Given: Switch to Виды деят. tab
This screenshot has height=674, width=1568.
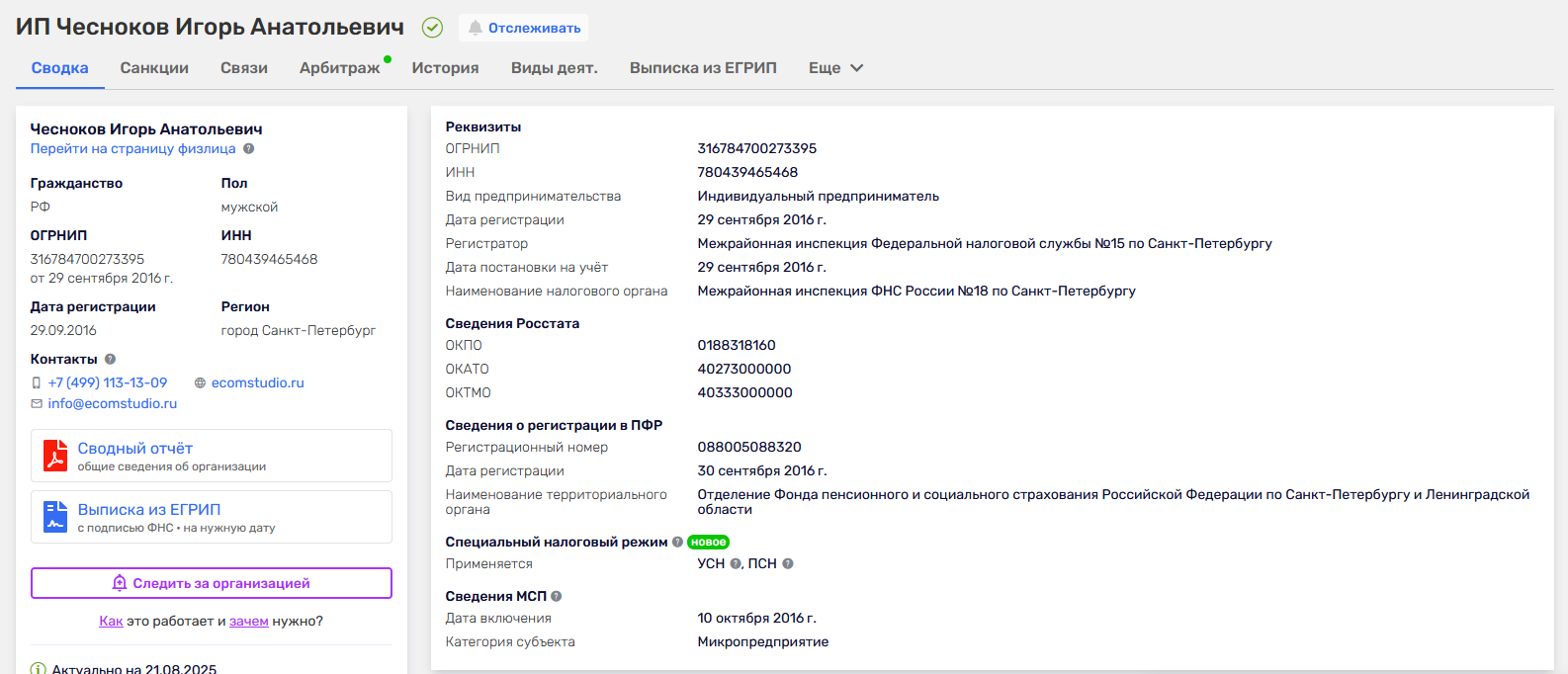Looking at the screenshot, I should tap(555, 68).
